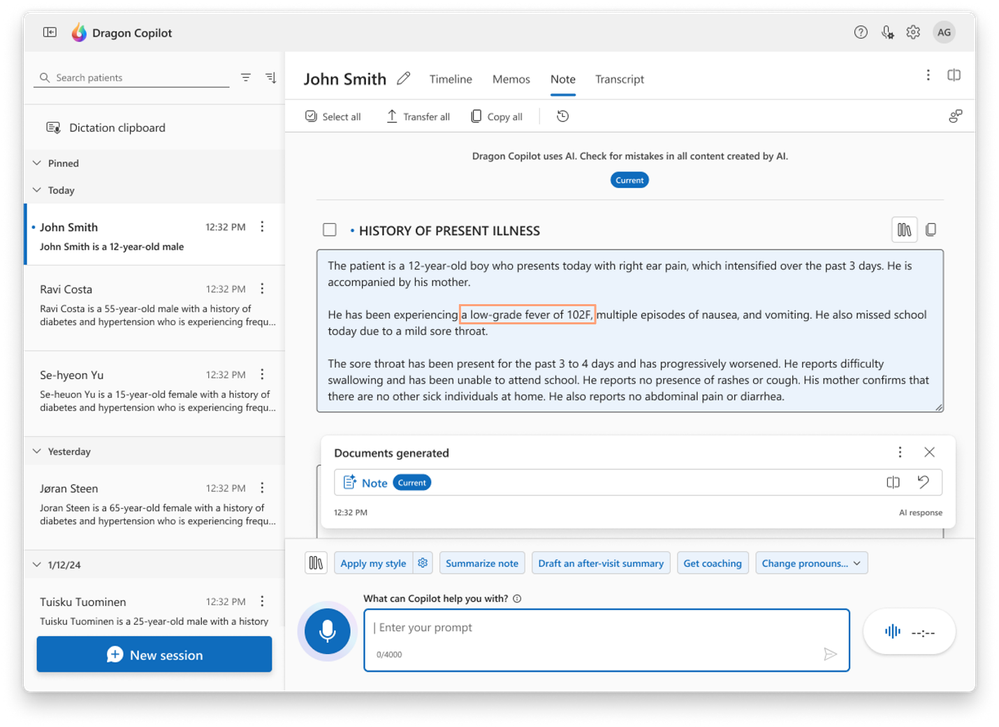Open the help question mark icon
999x727 pixels.
click(x=861, y=32)
